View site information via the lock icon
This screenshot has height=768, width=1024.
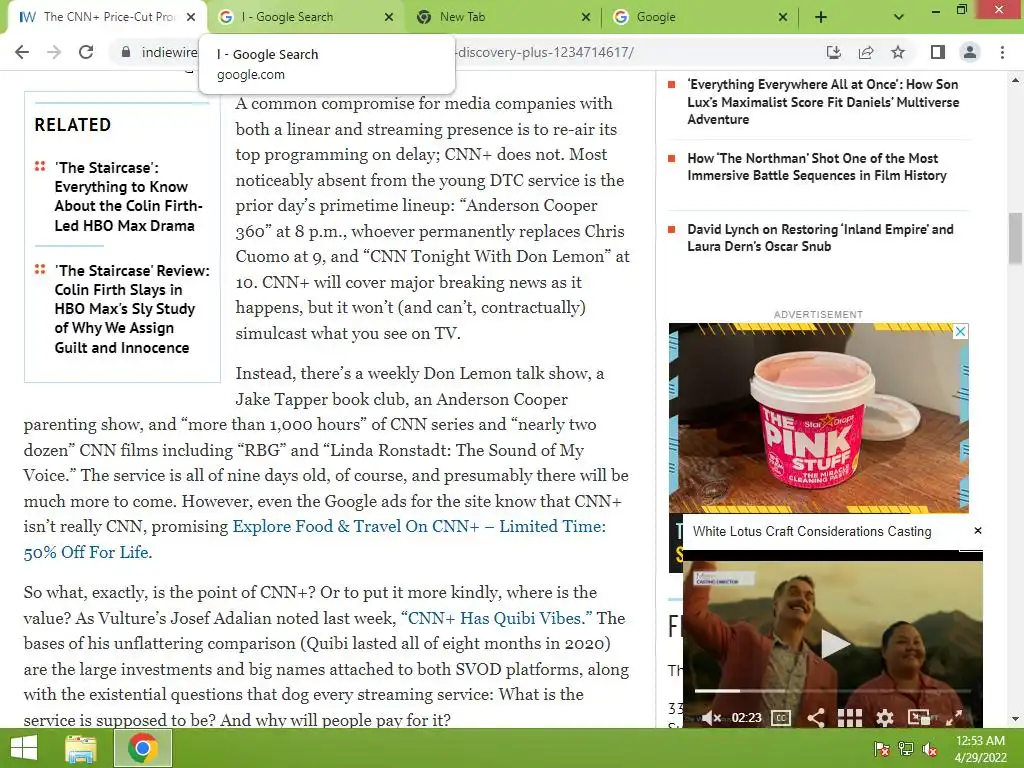tap(125, 52)
